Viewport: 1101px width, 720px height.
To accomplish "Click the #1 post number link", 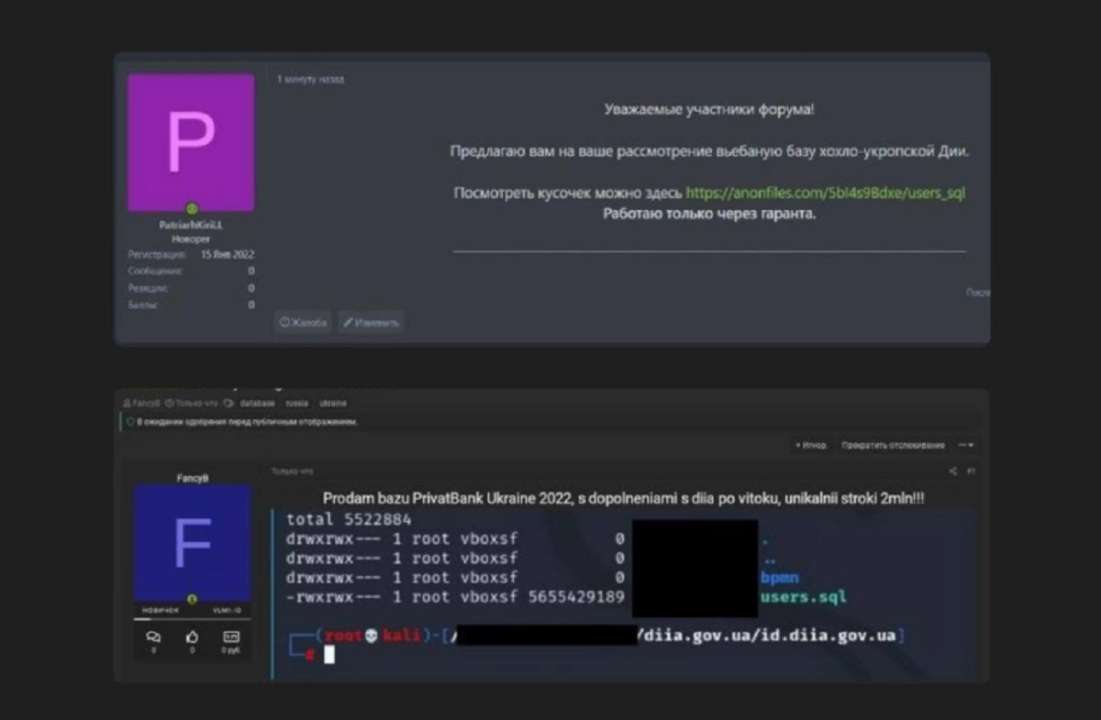I will [x=971, y=471].
